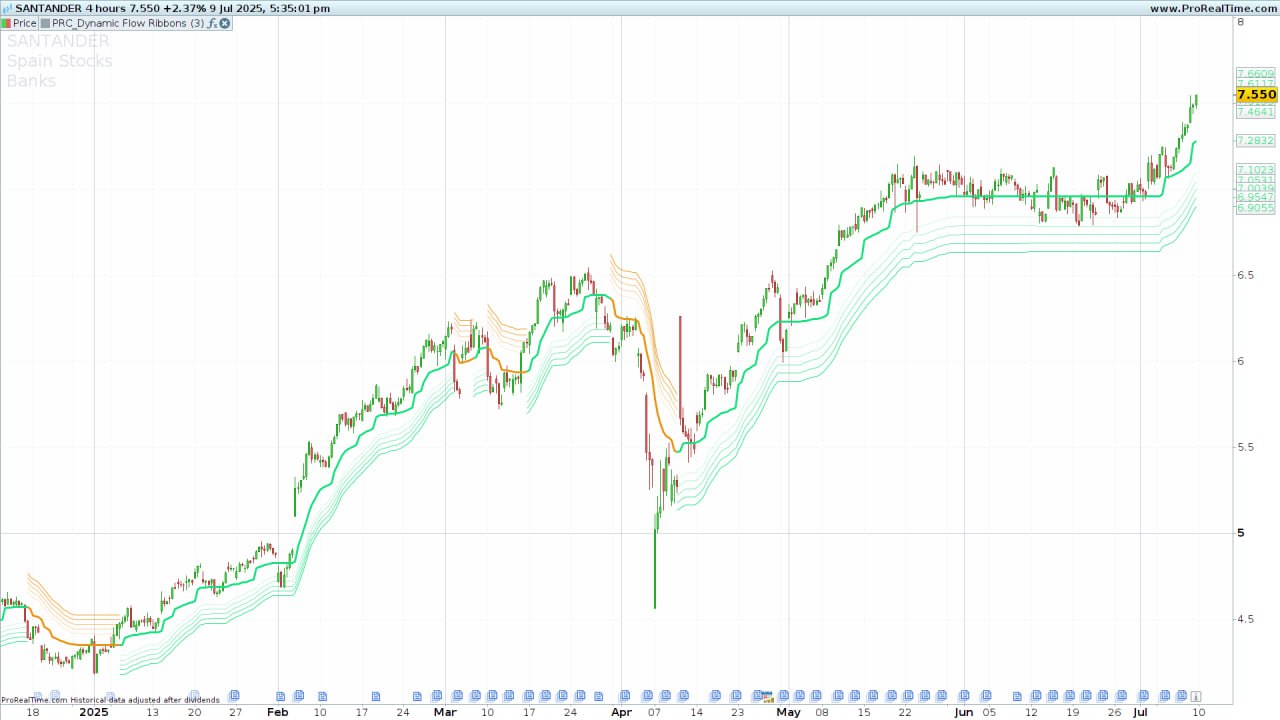This screenshot has height=720, width=1280.
Task: Click the May label on the time axis
Action: (789, 712)
